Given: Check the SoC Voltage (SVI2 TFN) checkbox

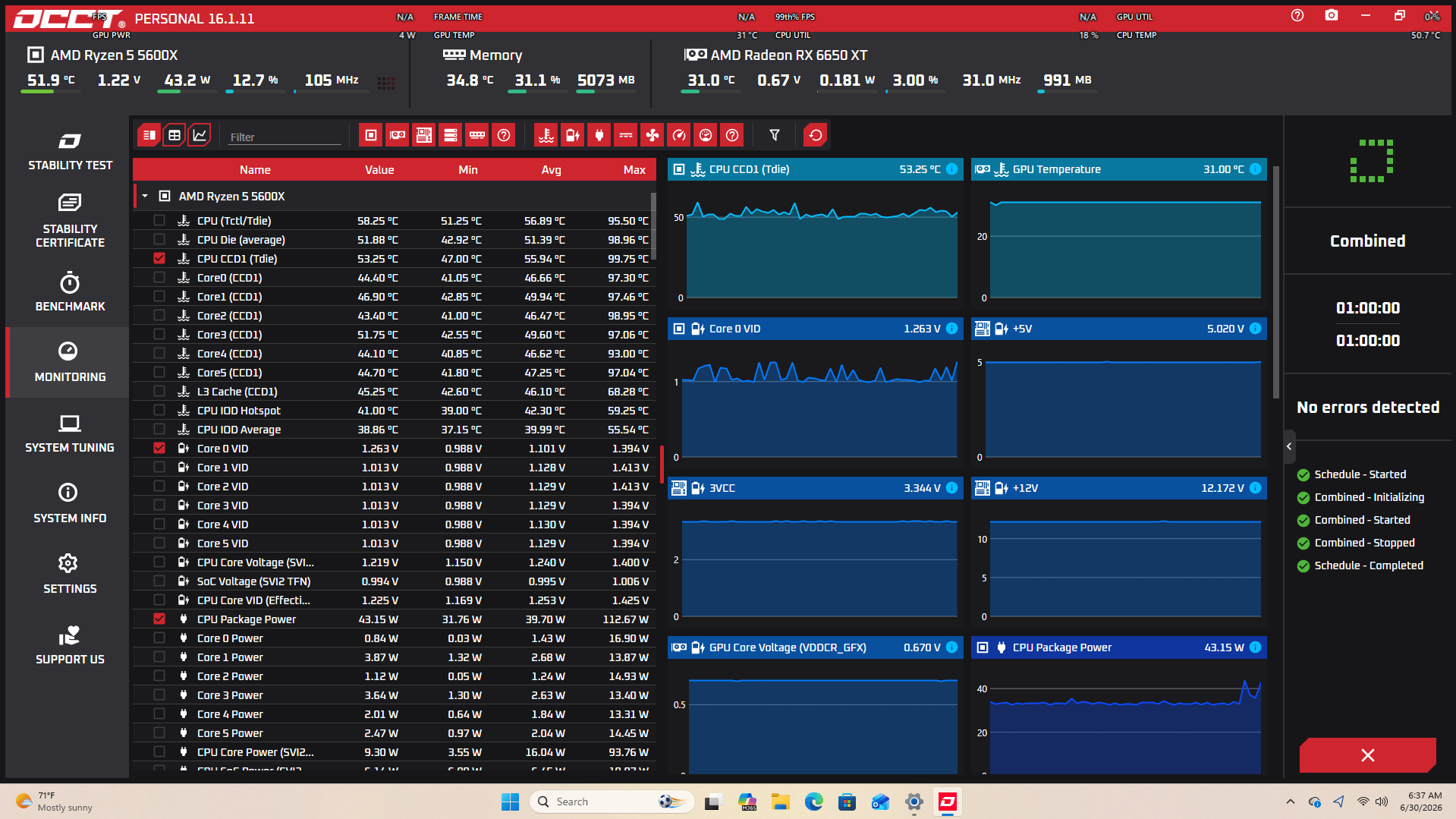Looking at the screenshot, I should (x=159, y=581).
